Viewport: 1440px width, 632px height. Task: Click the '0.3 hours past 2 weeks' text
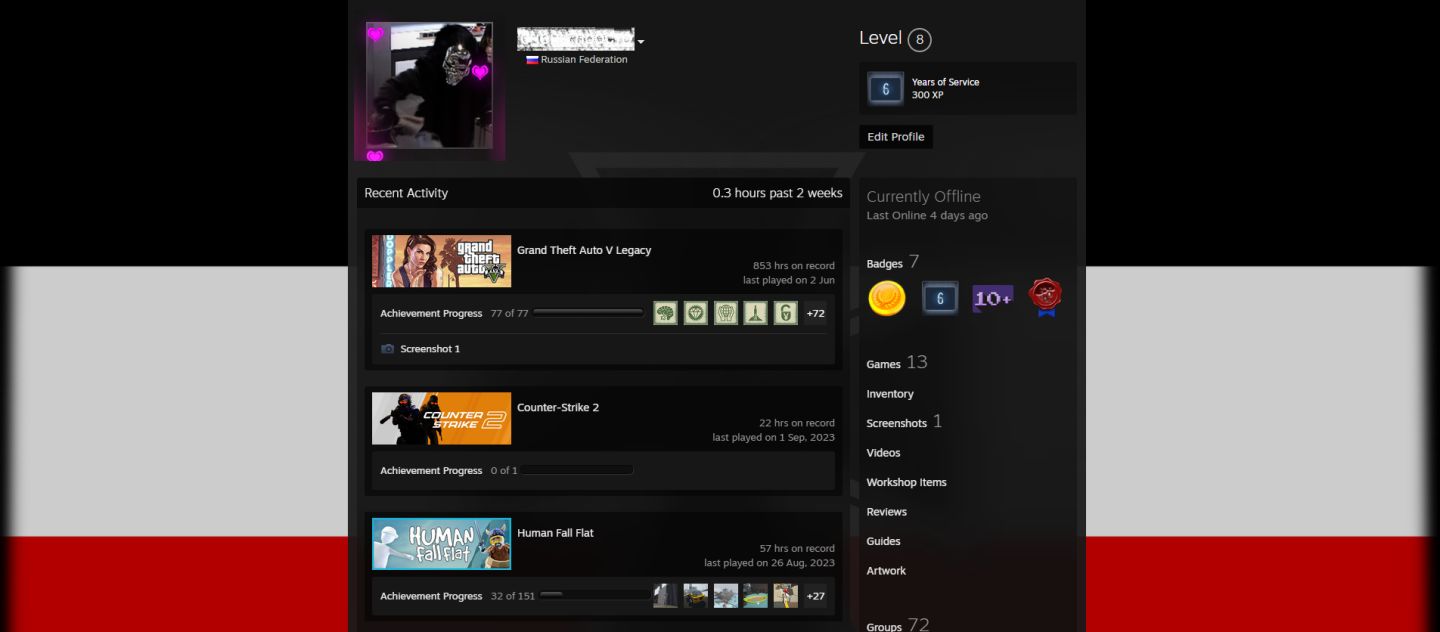tap(777, 193)
